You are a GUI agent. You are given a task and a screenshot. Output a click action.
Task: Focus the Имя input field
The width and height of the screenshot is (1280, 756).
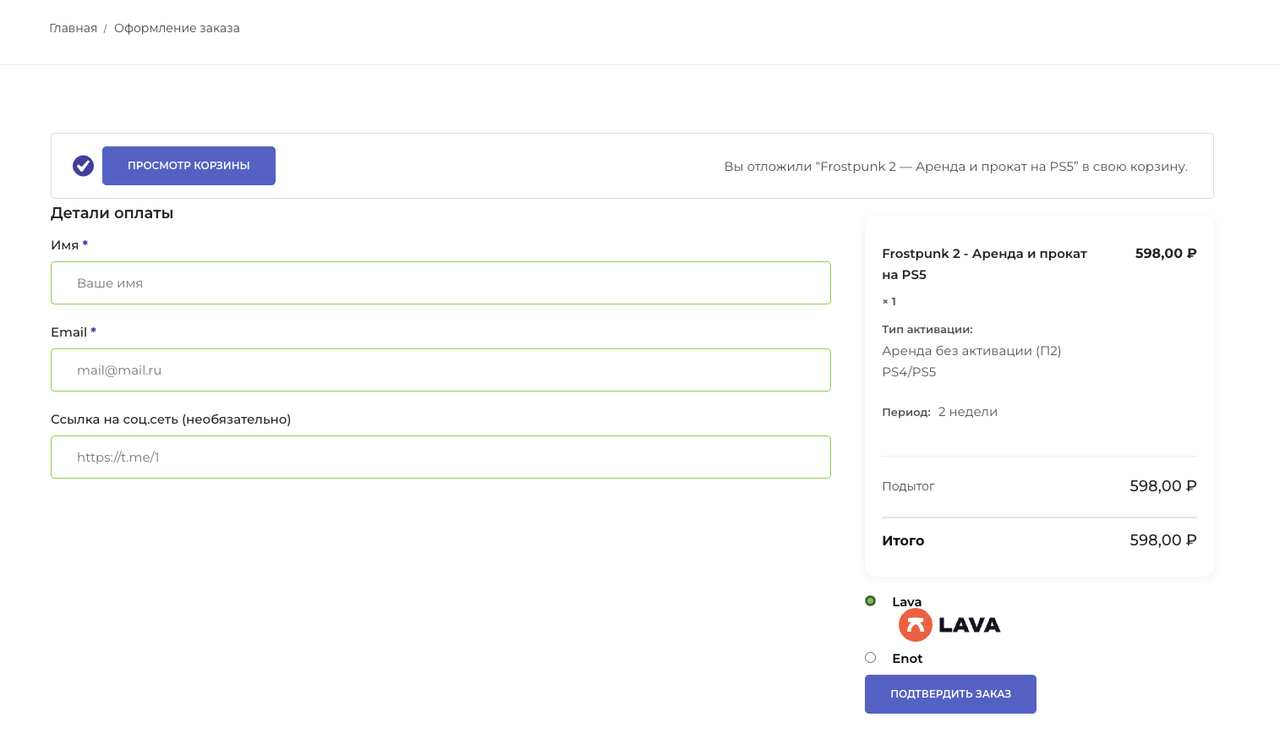click(441, 283)
